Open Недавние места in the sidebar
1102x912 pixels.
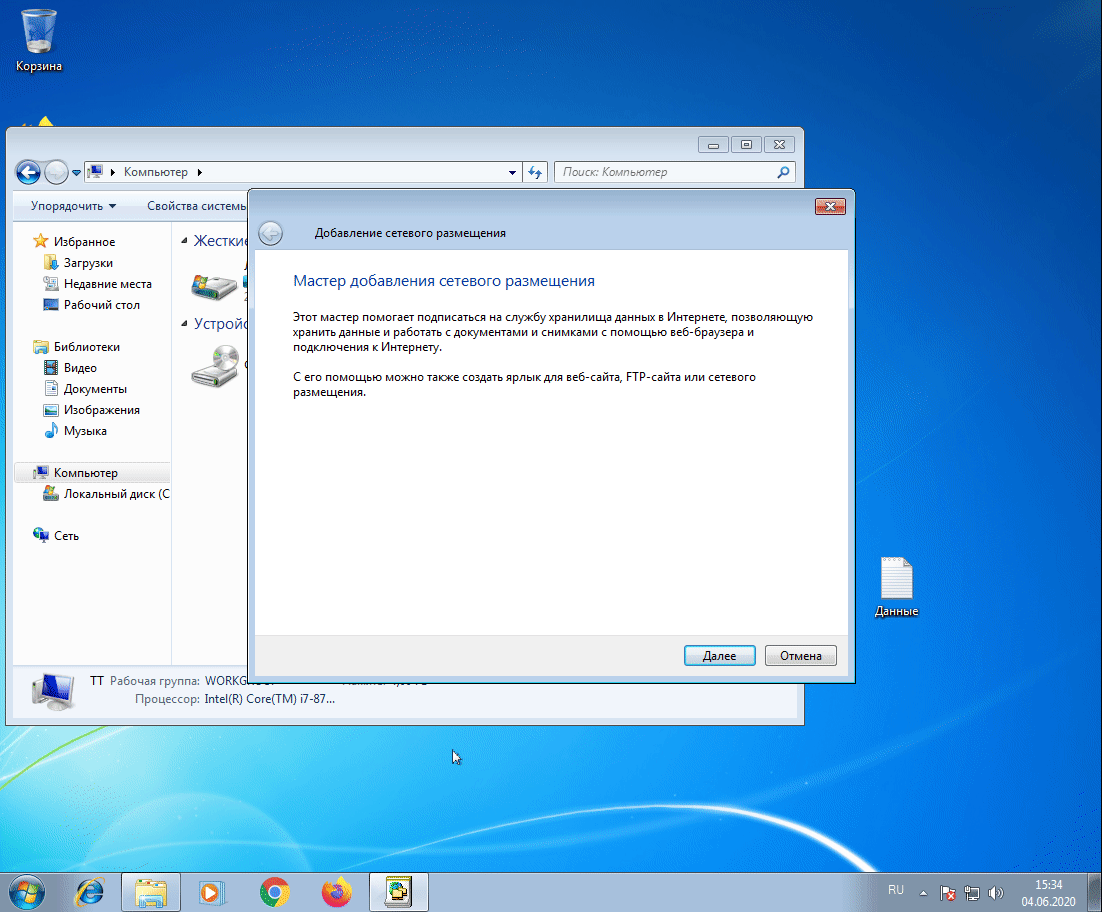(x=108, y=284)
